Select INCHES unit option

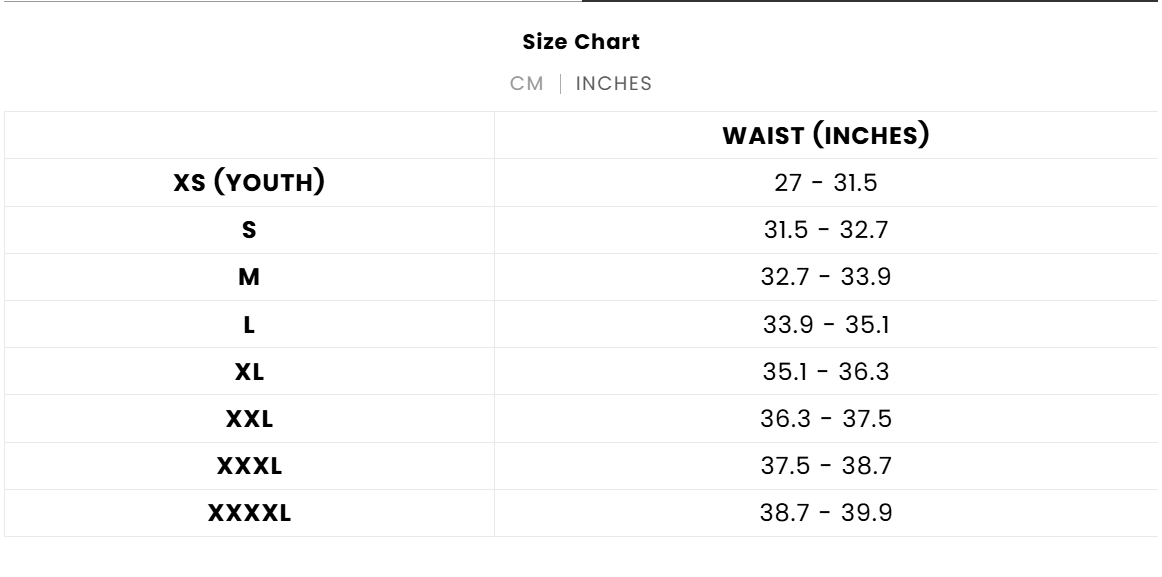click(613, 84)
